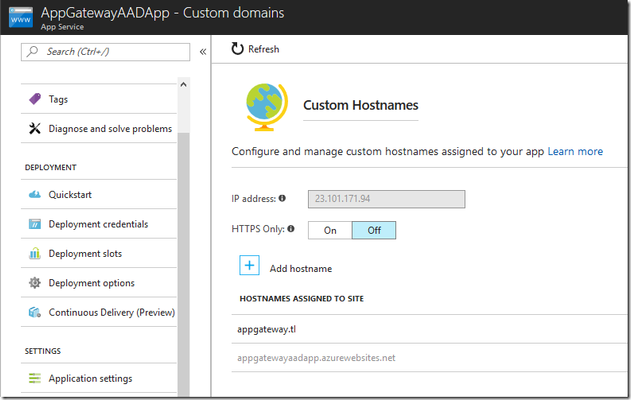
Task: Click the Add hostname label
Action: tap(301, 268)
